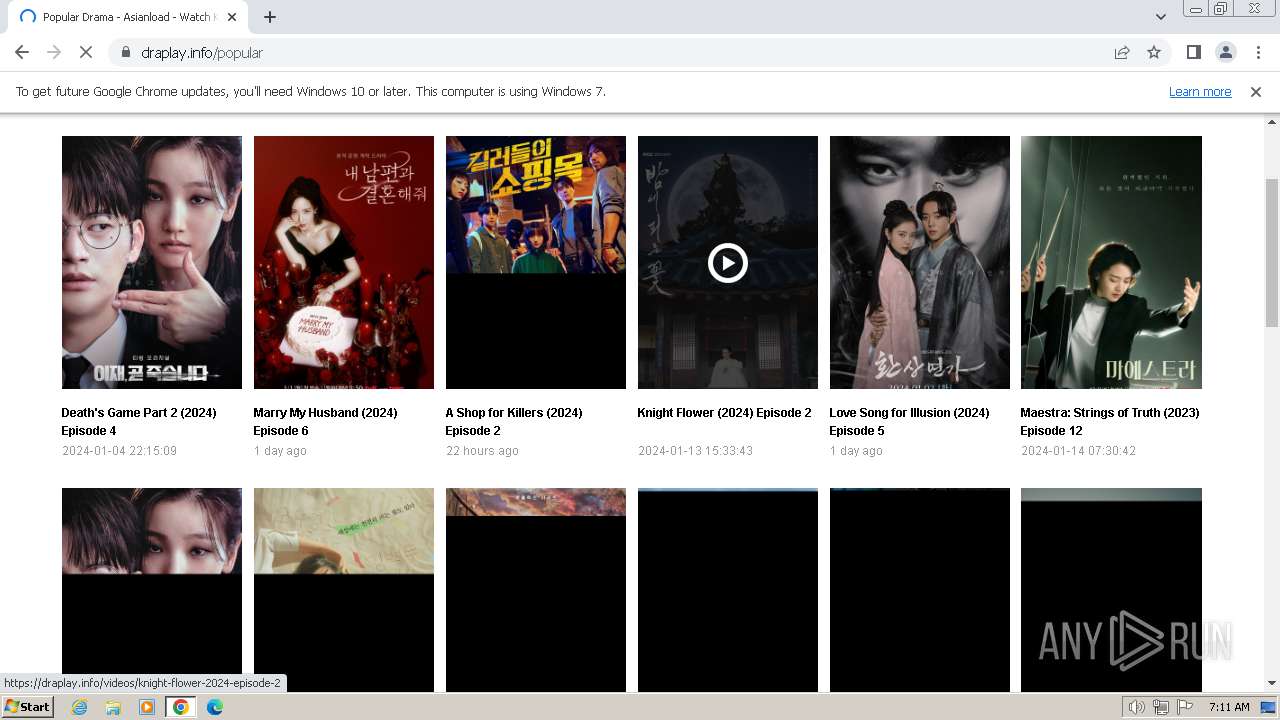
Task: Expand the tab search dropdown
Action: pos(1161,16)
